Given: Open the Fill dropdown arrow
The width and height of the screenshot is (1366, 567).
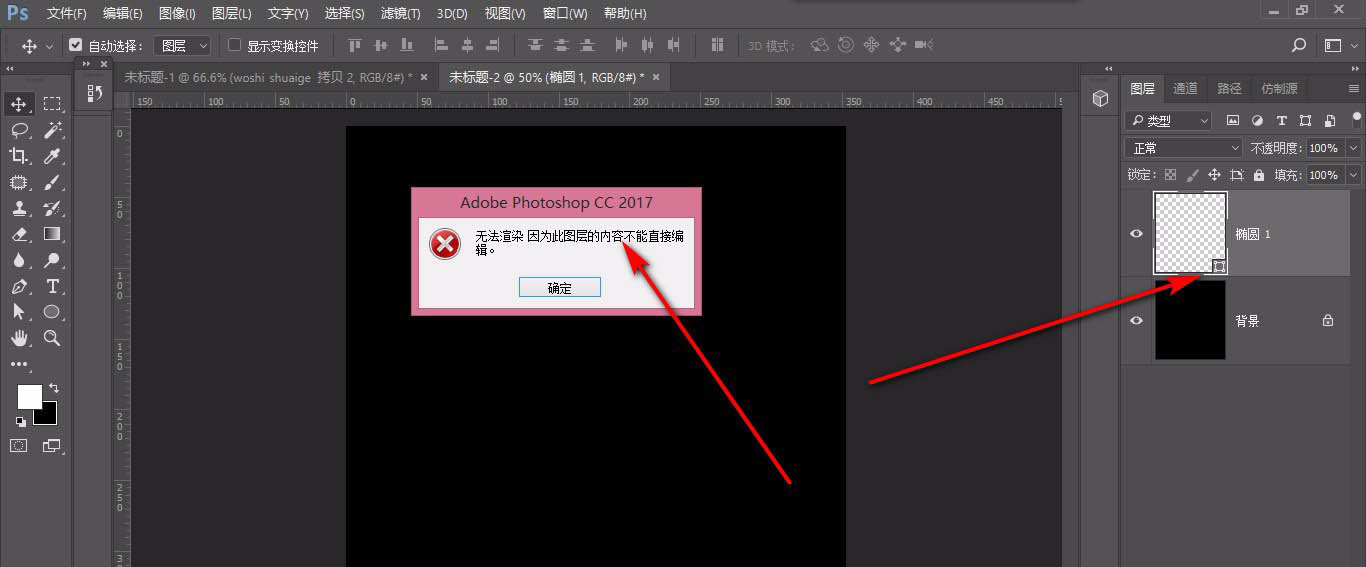Looking at the screenshot, I should (1353, 174).
